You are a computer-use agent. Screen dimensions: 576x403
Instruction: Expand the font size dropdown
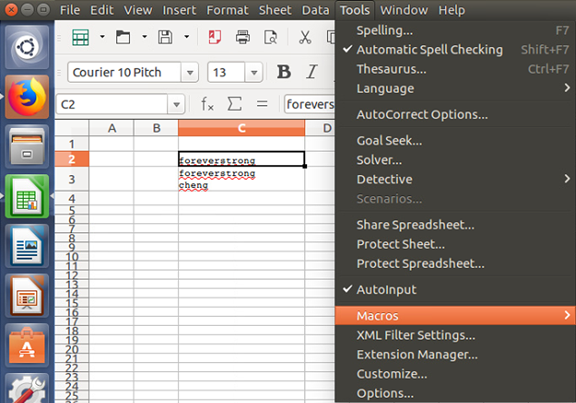click(254, 72)
